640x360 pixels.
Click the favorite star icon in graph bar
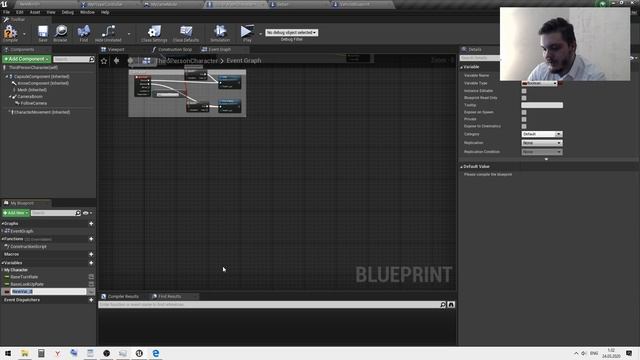pos(104,61)
